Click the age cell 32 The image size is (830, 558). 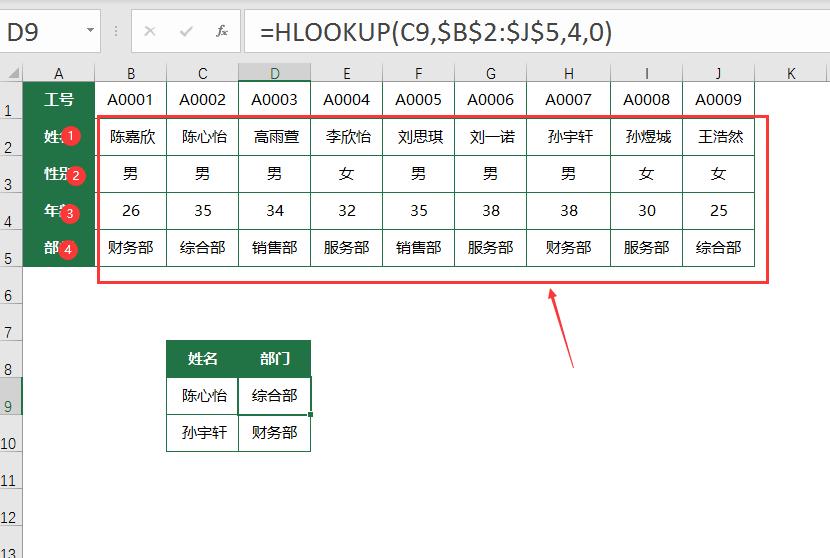pos(347,211)
